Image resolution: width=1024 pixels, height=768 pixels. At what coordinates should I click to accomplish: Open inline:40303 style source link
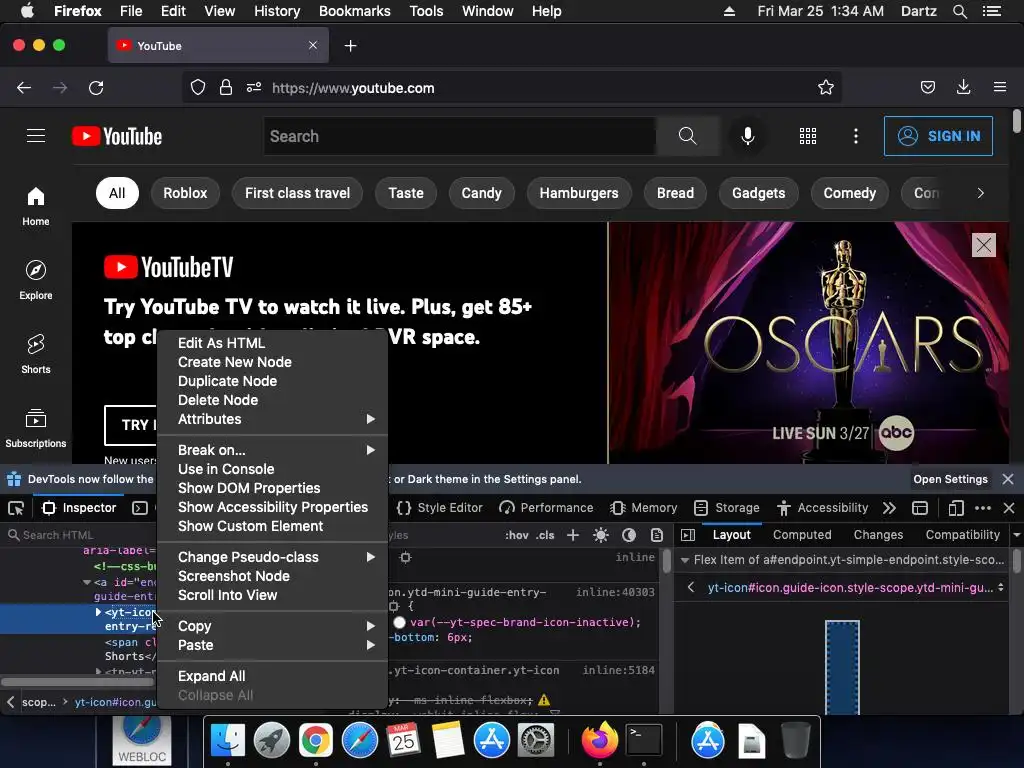615,592
